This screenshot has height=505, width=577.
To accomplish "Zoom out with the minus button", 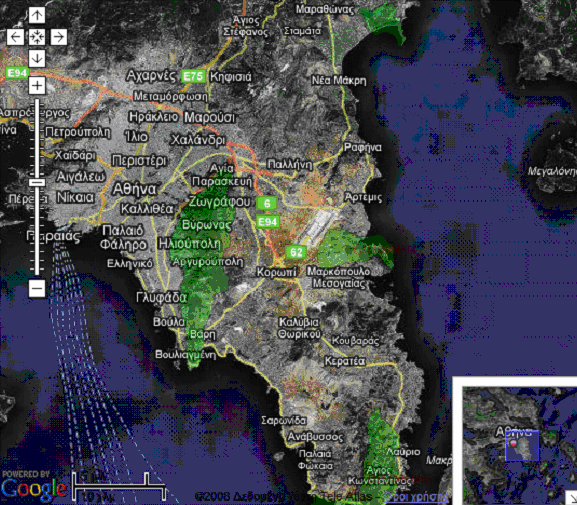I will point(37,288).
